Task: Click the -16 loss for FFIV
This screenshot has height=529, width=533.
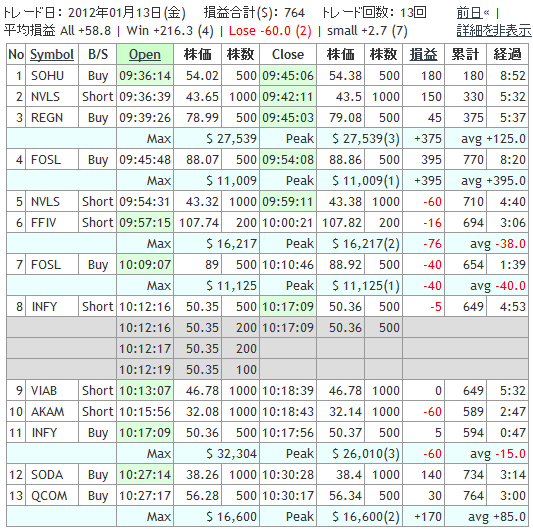Action: tap(423, 223)
